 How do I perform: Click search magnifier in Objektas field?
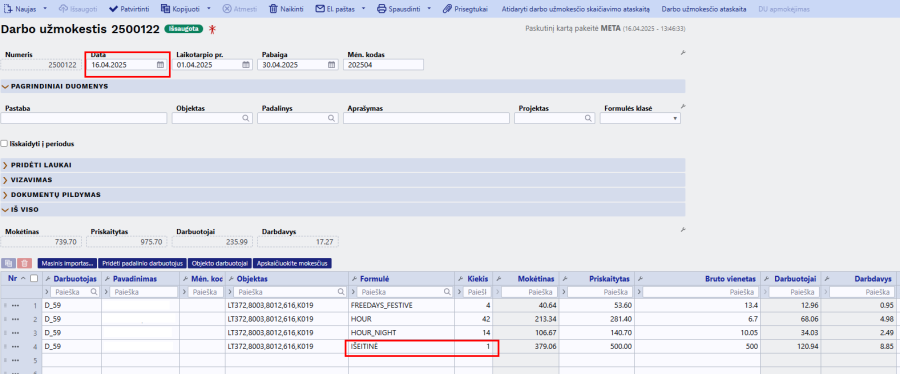coord(246,118)
